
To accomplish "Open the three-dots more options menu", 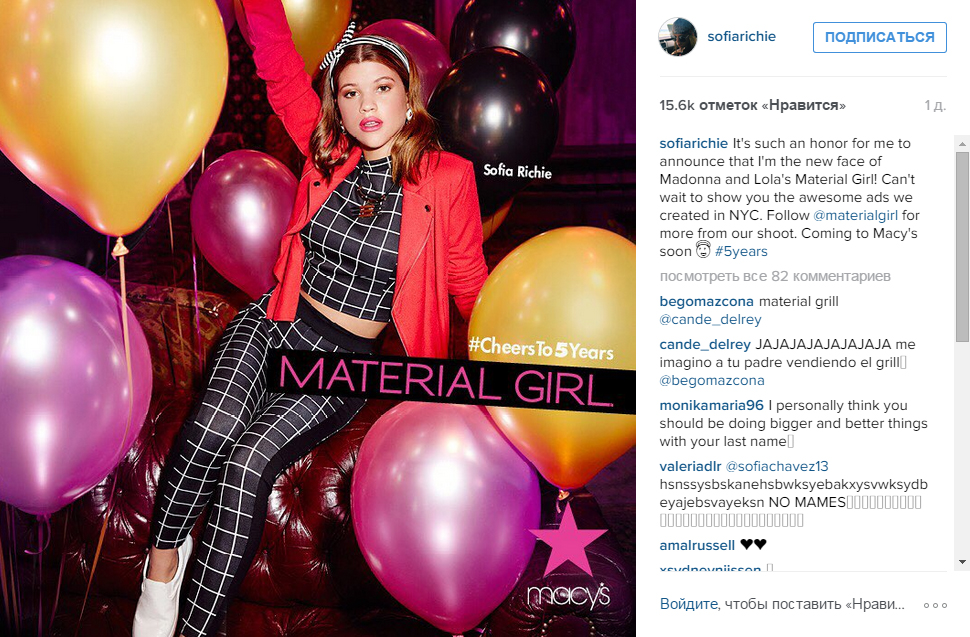I will [935, 605].
